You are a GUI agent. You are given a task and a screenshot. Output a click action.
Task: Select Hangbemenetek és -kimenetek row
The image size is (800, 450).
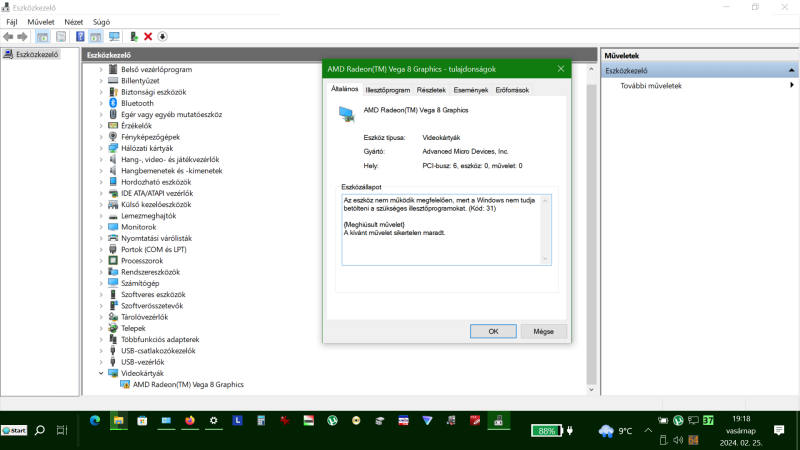(171, 171)
